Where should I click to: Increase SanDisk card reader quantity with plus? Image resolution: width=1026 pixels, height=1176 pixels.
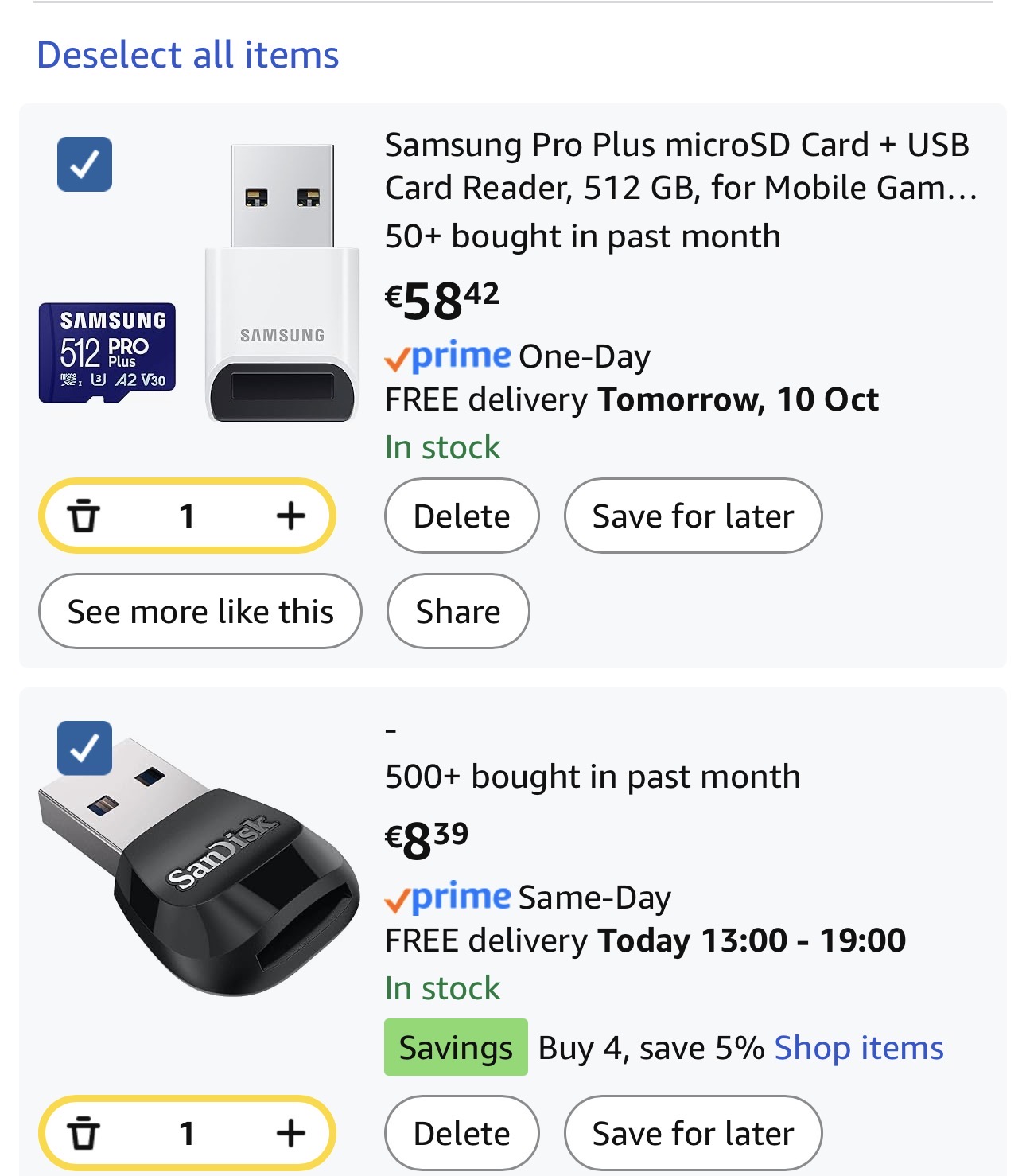pos(290,1134)
